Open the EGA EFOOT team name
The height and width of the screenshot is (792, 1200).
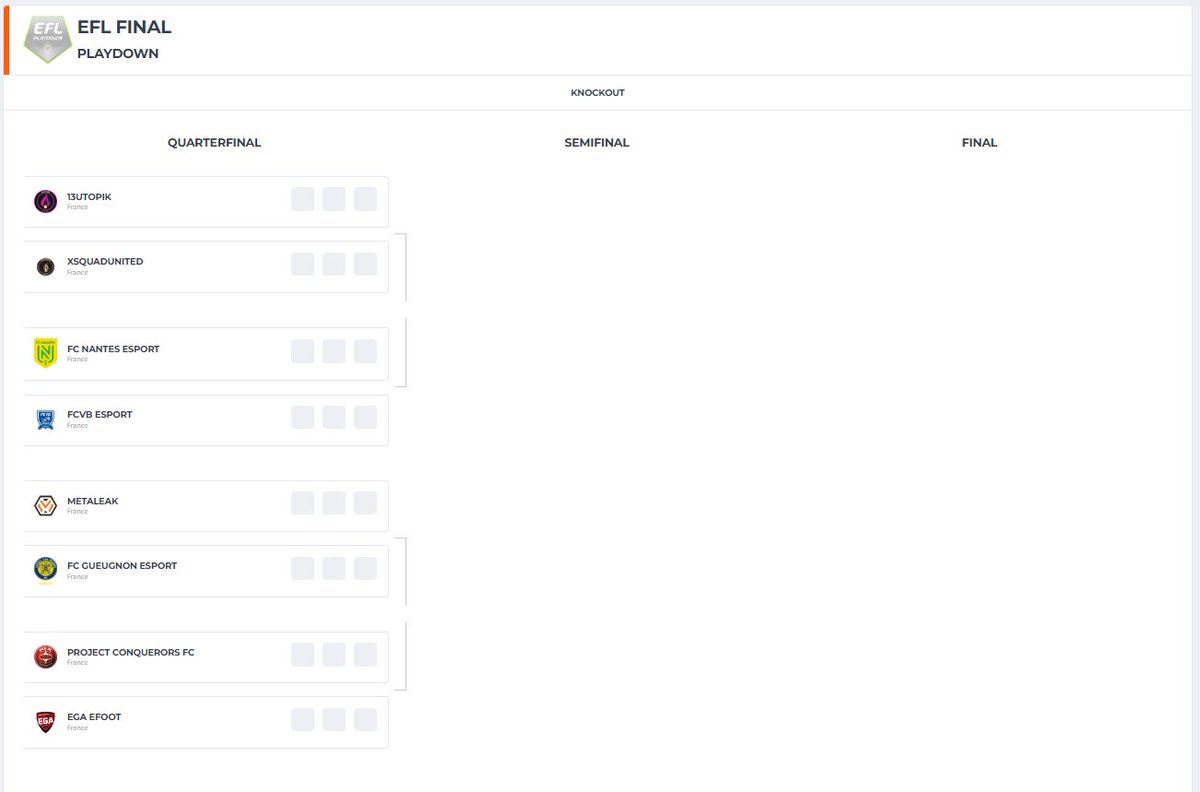point(94,717)
